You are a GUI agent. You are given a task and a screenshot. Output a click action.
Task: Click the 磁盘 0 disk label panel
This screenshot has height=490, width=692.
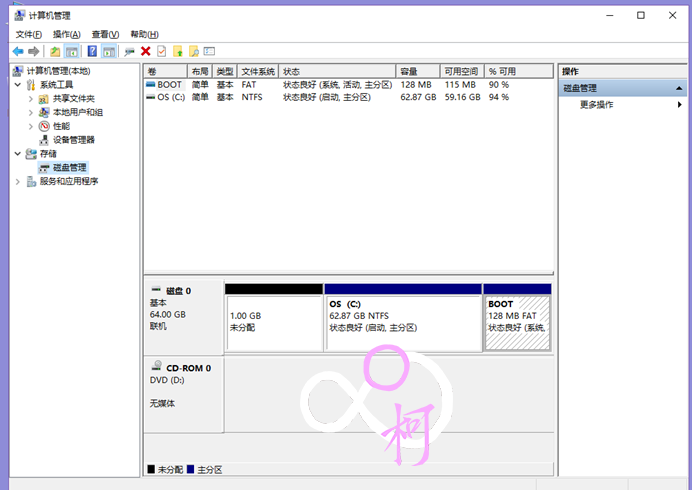184,317
